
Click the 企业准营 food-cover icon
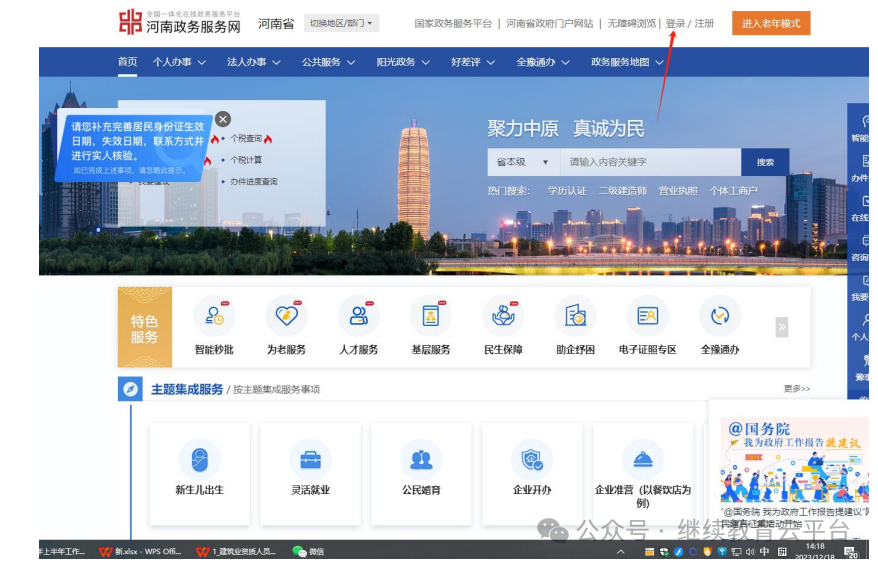(x=643, y=460)
